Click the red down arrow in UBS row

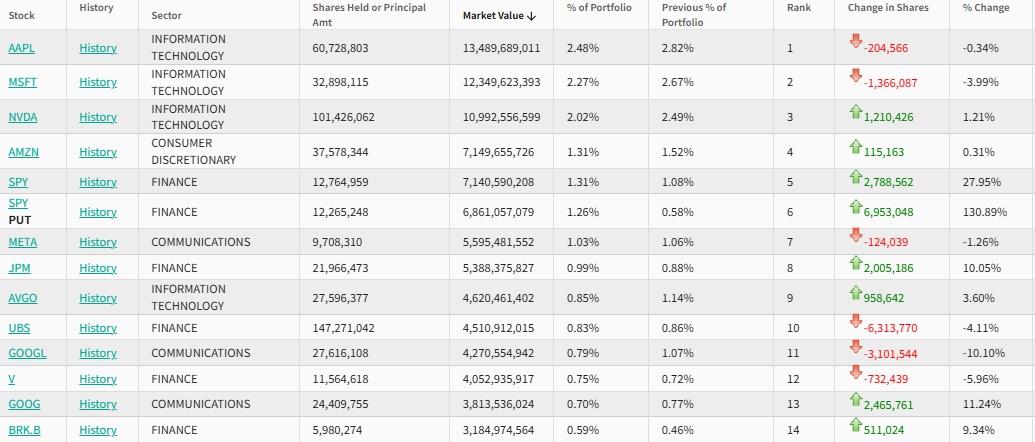click(x=855, y=321)
